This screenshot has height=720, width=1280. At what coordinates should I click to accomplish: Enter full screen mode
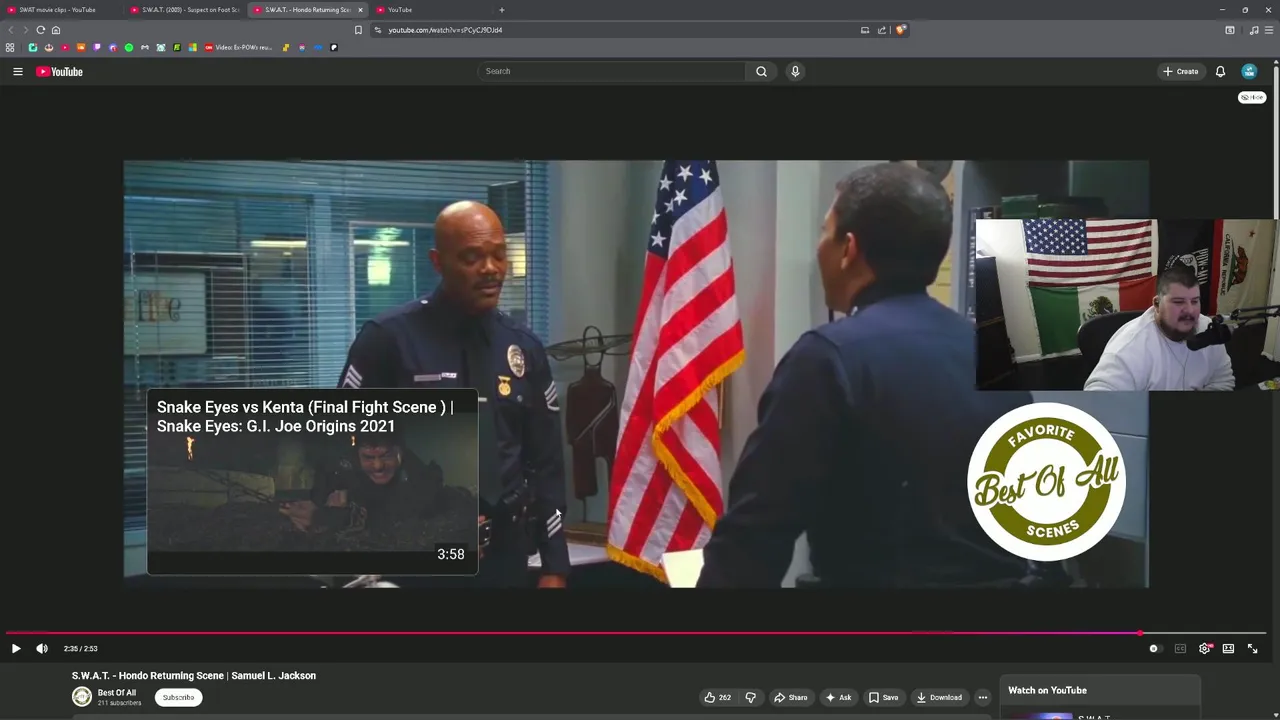tap(1252, 648)
